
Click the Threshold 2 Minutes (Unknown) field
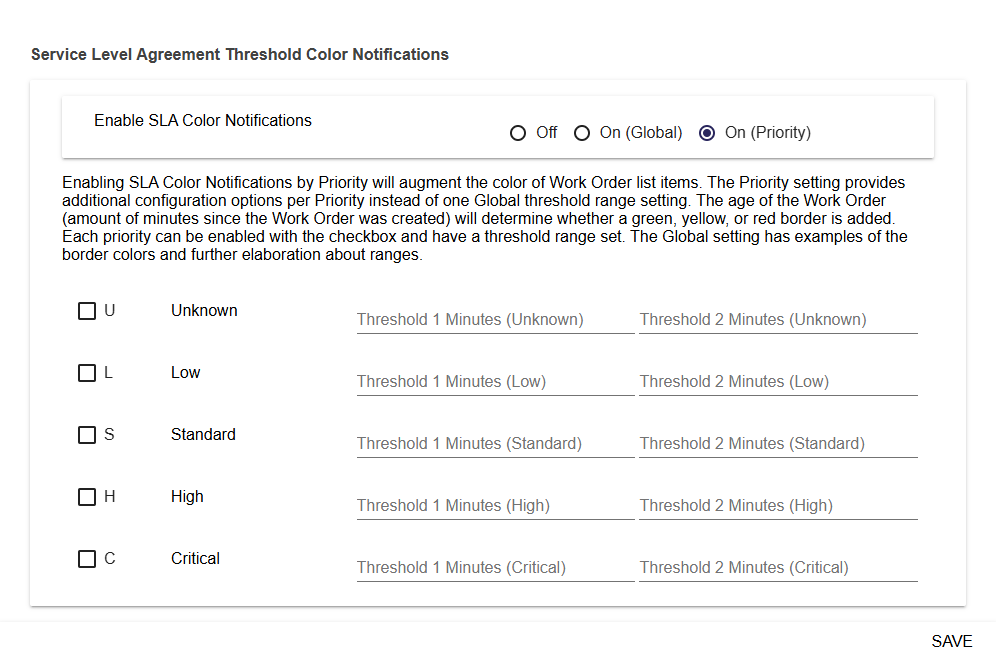coord(778,320)
